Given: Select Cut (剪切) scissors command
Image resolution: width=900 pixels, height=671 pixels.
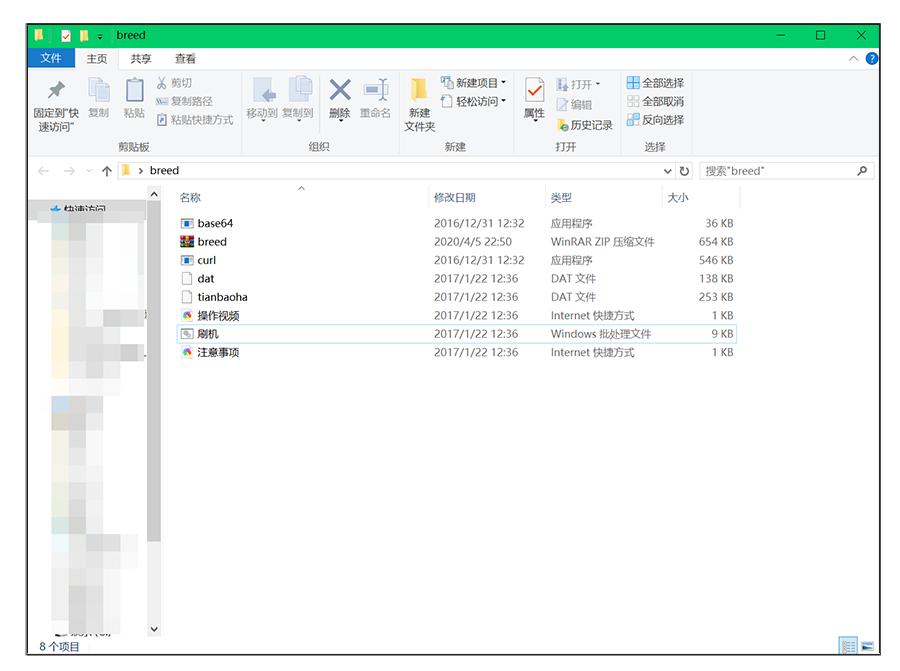Looking at the screenshot, I should (x=174, y=83).
